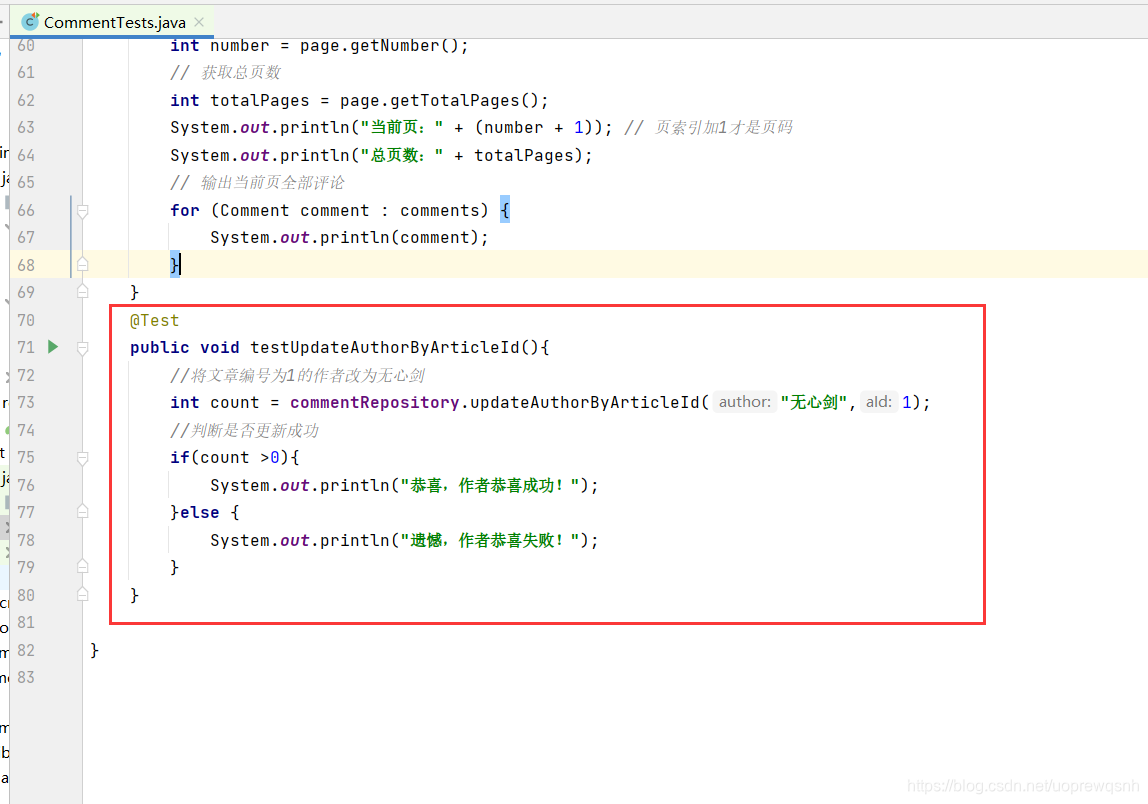This screenshot has height=804, width=1148.
Task: Click 'int count' declaration on line 73
Action: (x=215, y=402)
